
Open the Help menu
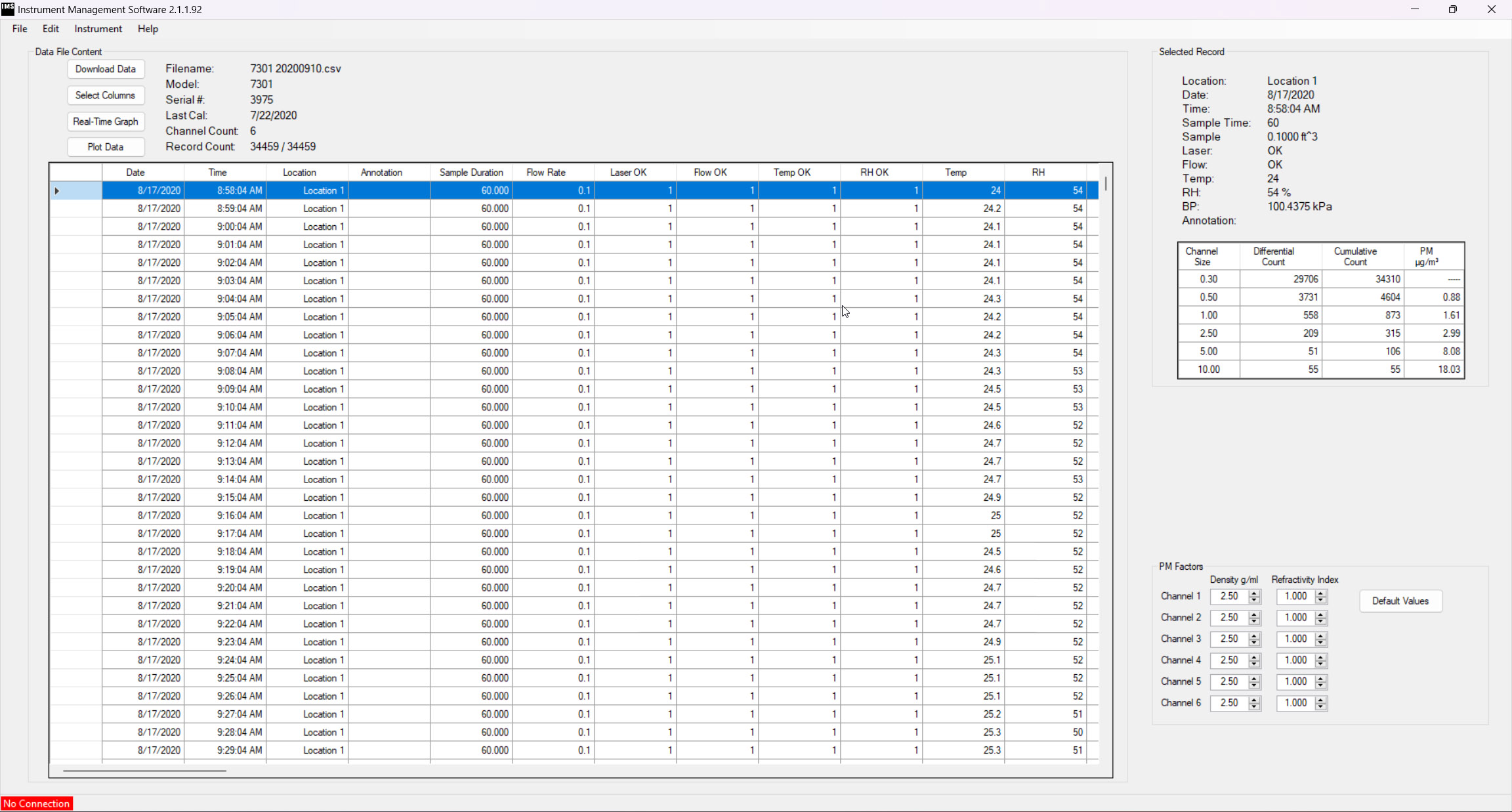pos(148,29)
